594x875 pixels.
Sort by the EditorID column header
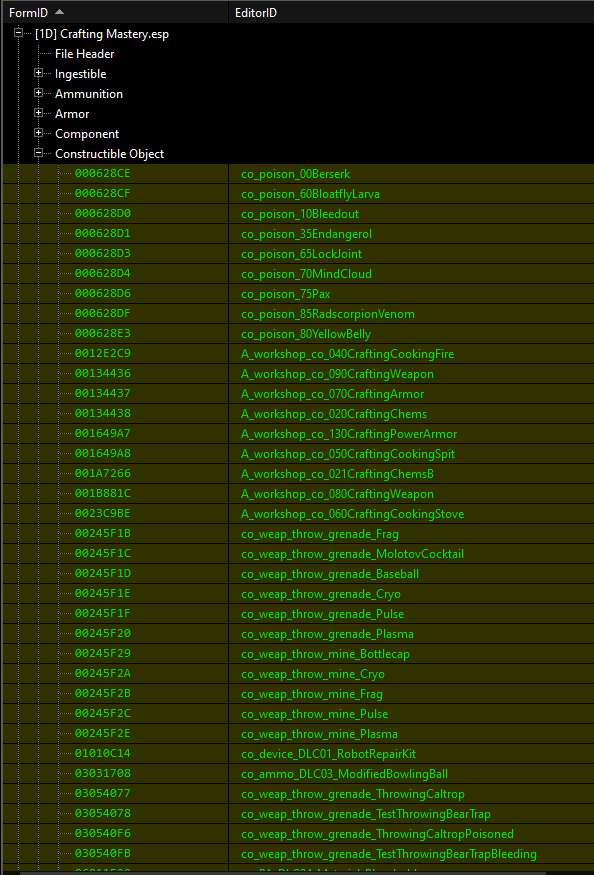(411, 12)
